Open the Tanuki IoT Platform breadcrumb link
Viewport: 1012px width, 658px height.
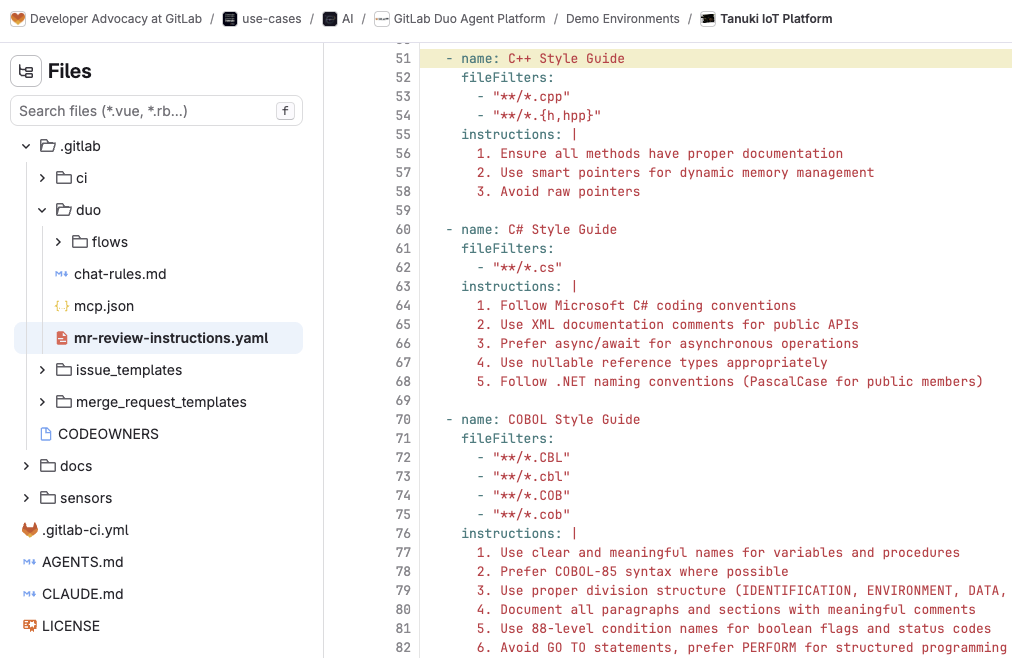[776, 19]
